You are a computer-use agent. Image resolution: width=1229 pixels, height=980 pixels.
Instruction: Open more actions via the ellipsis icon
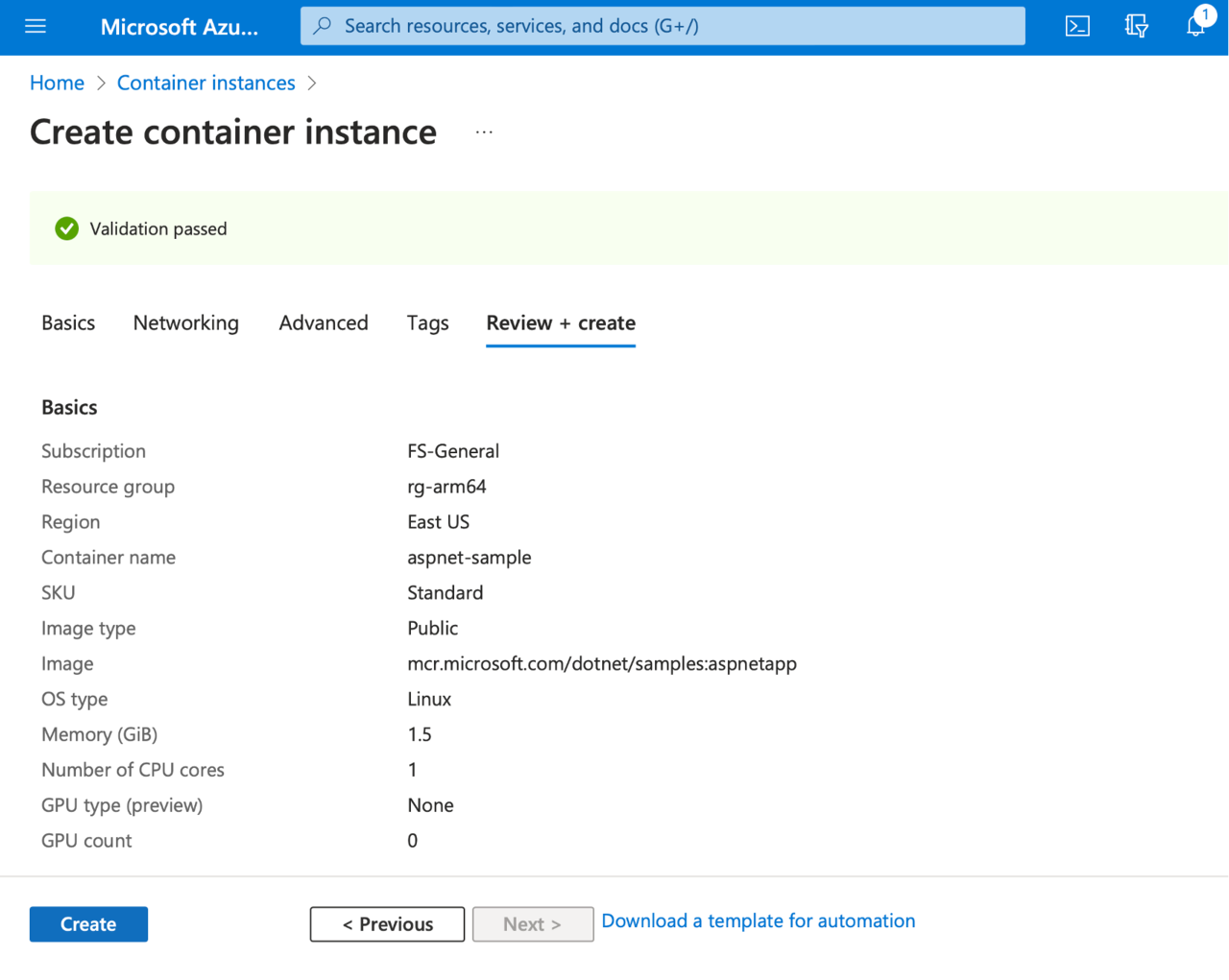484,132
